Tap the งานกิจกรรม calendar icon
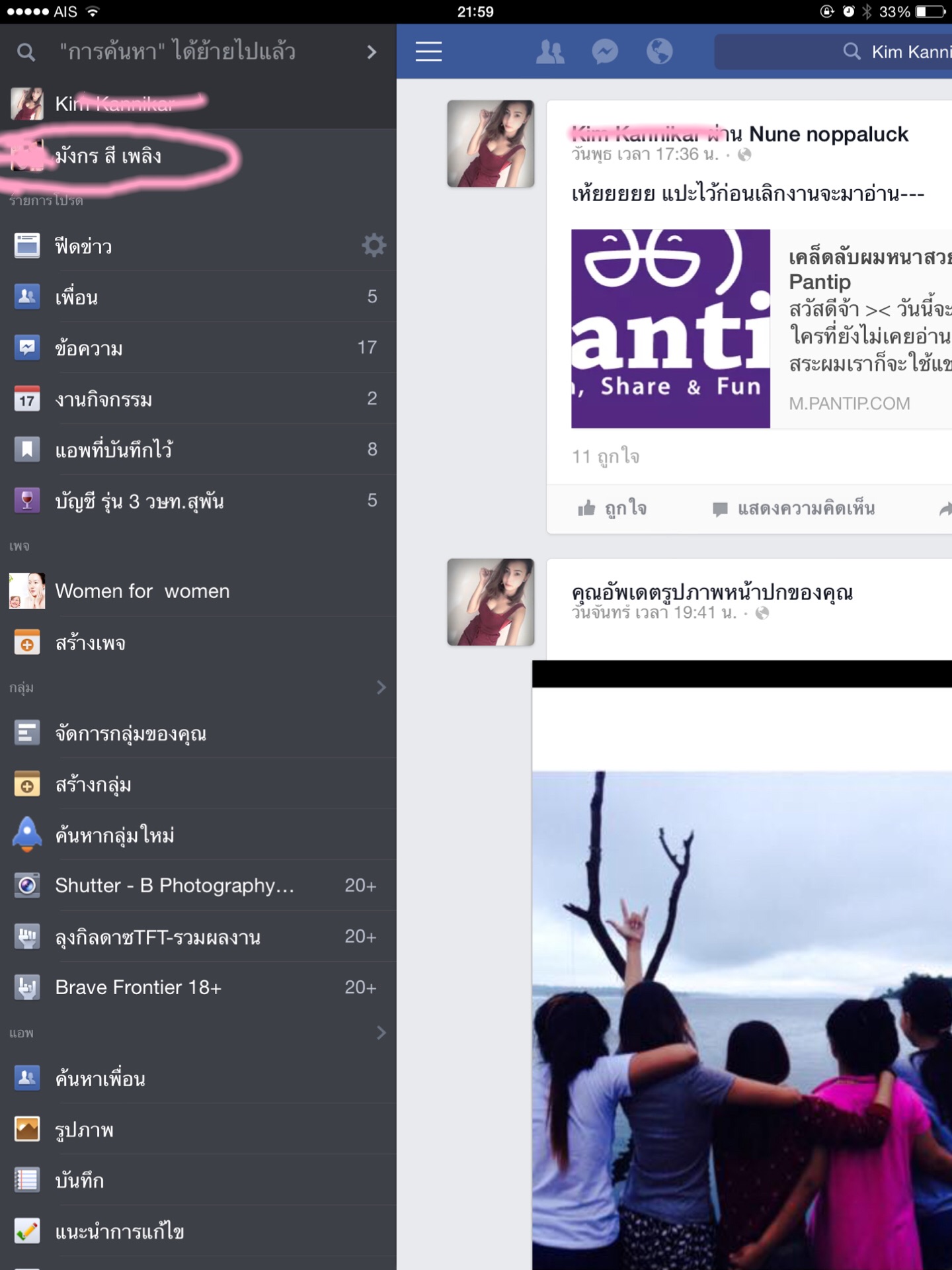 (x=27, y=398)
